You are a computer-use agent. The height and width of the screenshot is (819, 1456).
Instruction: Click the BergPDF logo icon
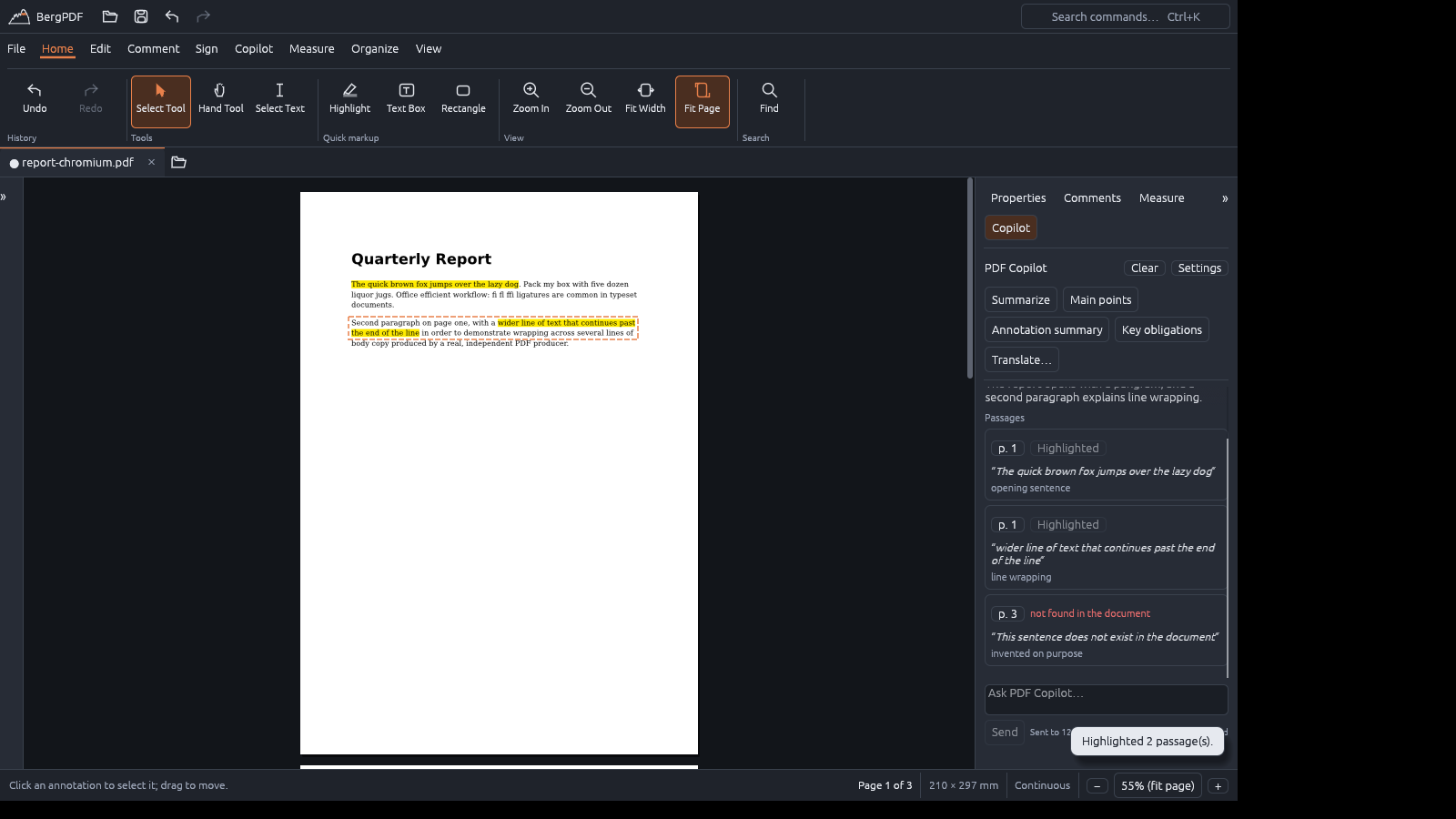[19, 16]
